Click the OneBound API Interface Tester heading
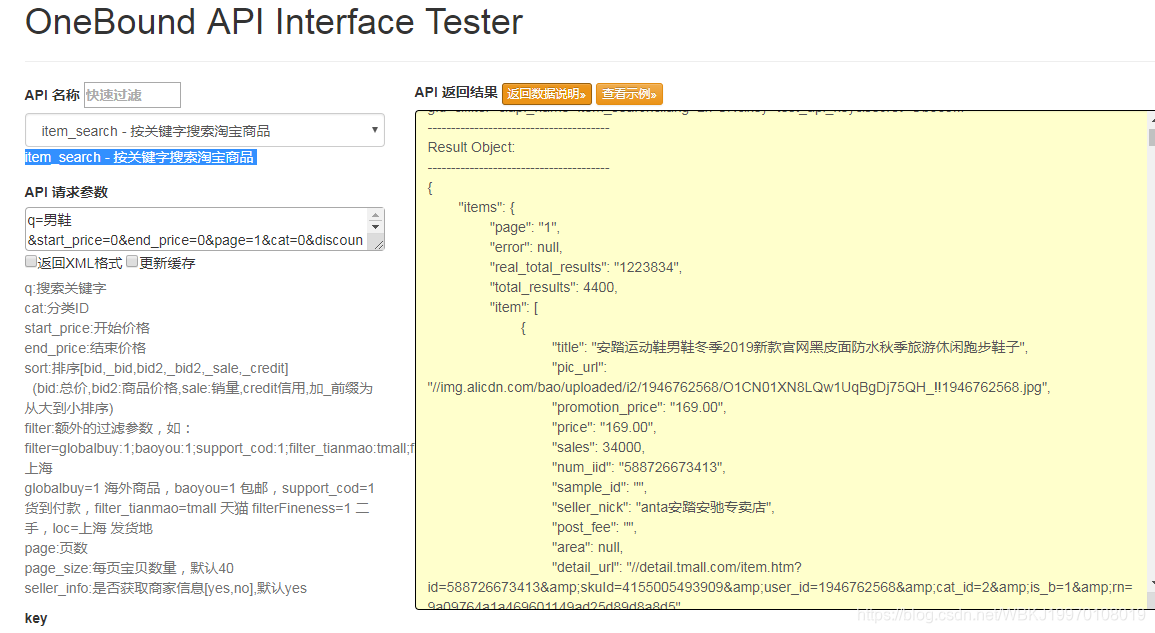Screen dimensions: 1155x633 274,21
